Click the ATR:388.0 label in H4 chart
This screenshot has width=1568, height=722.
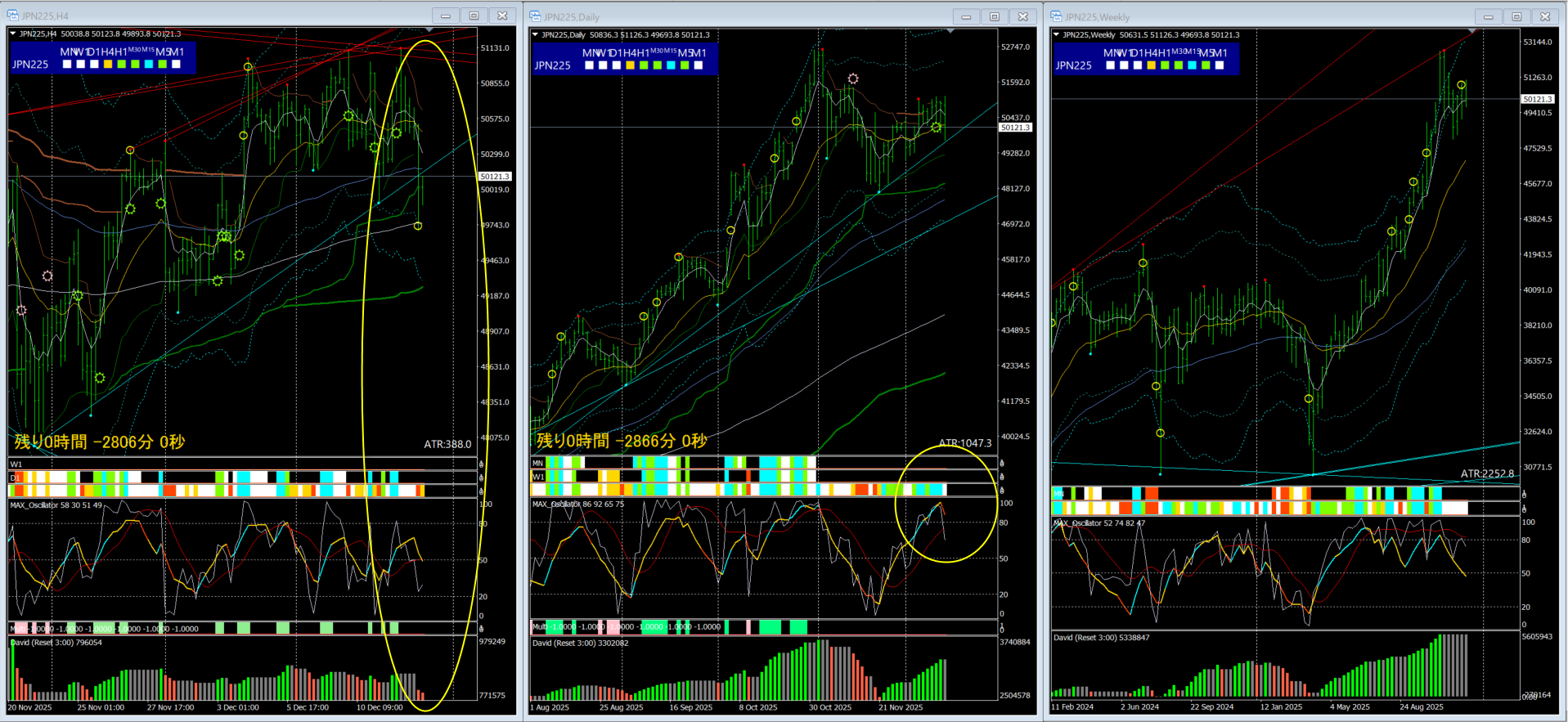(x=447, y=444)
